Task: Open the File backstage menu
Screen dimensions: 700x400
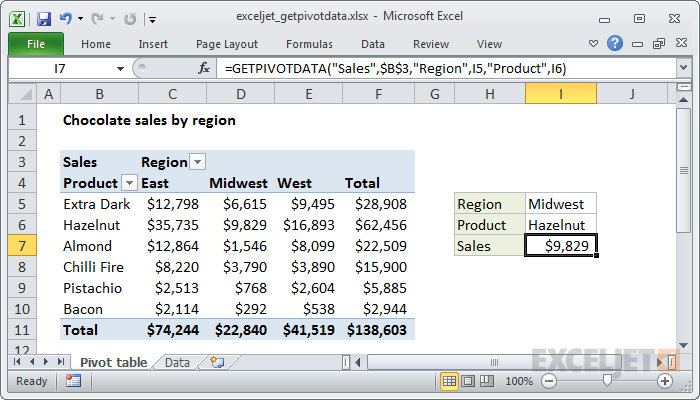Action: (x=36, y=44)
